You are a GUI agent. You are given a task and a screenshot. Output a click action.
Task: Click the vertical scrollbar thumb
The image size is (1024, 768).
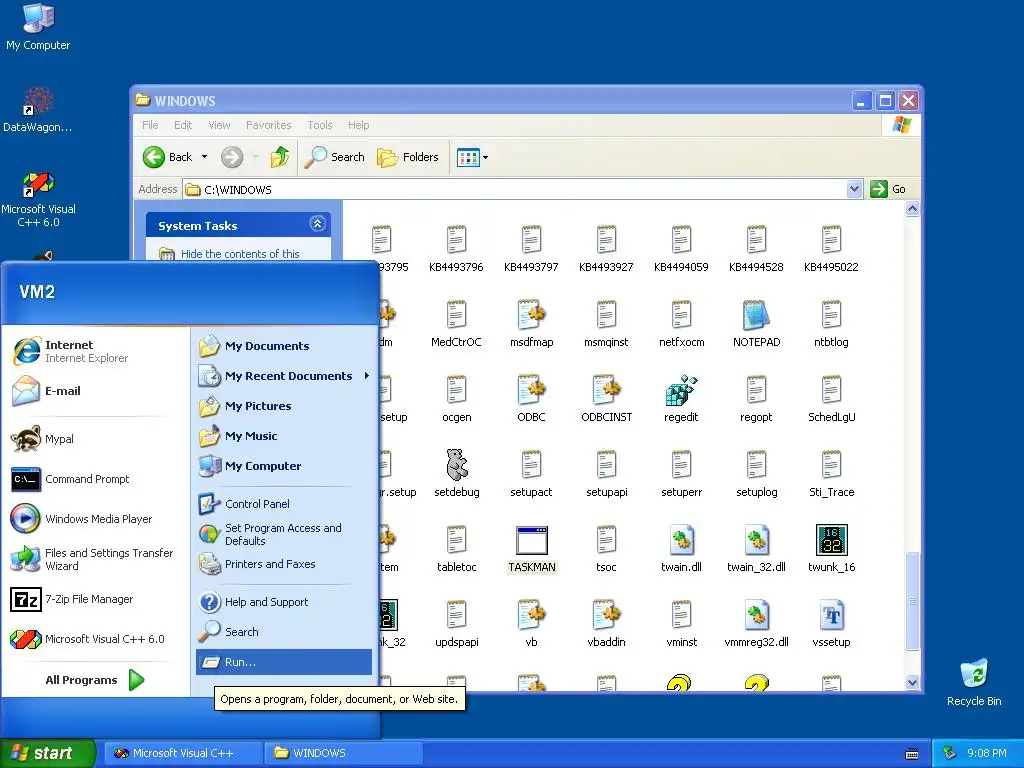[912, 601]
